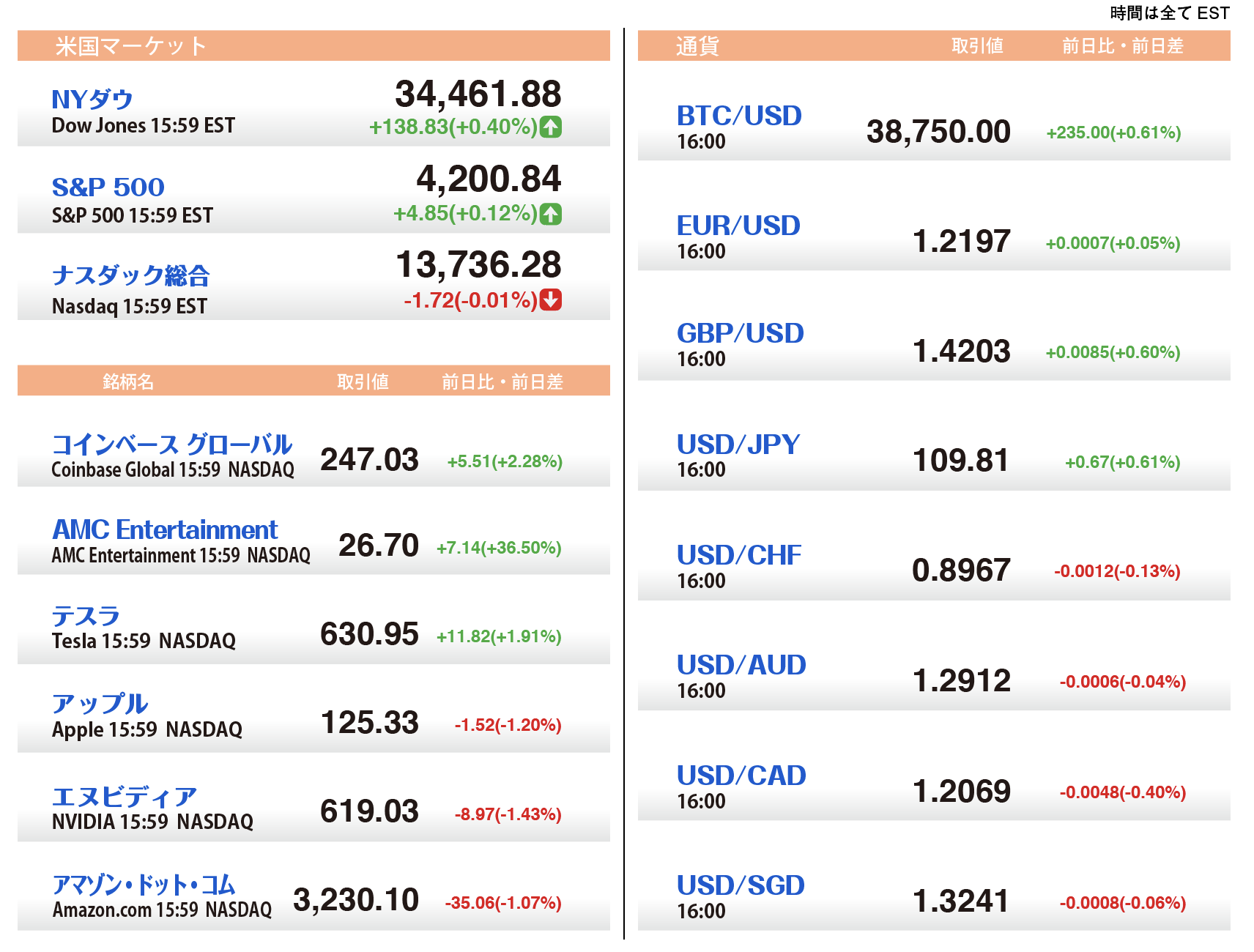Select the EUR/USD currency pair link
The image size is (1254, 952).
coord(738,226)
